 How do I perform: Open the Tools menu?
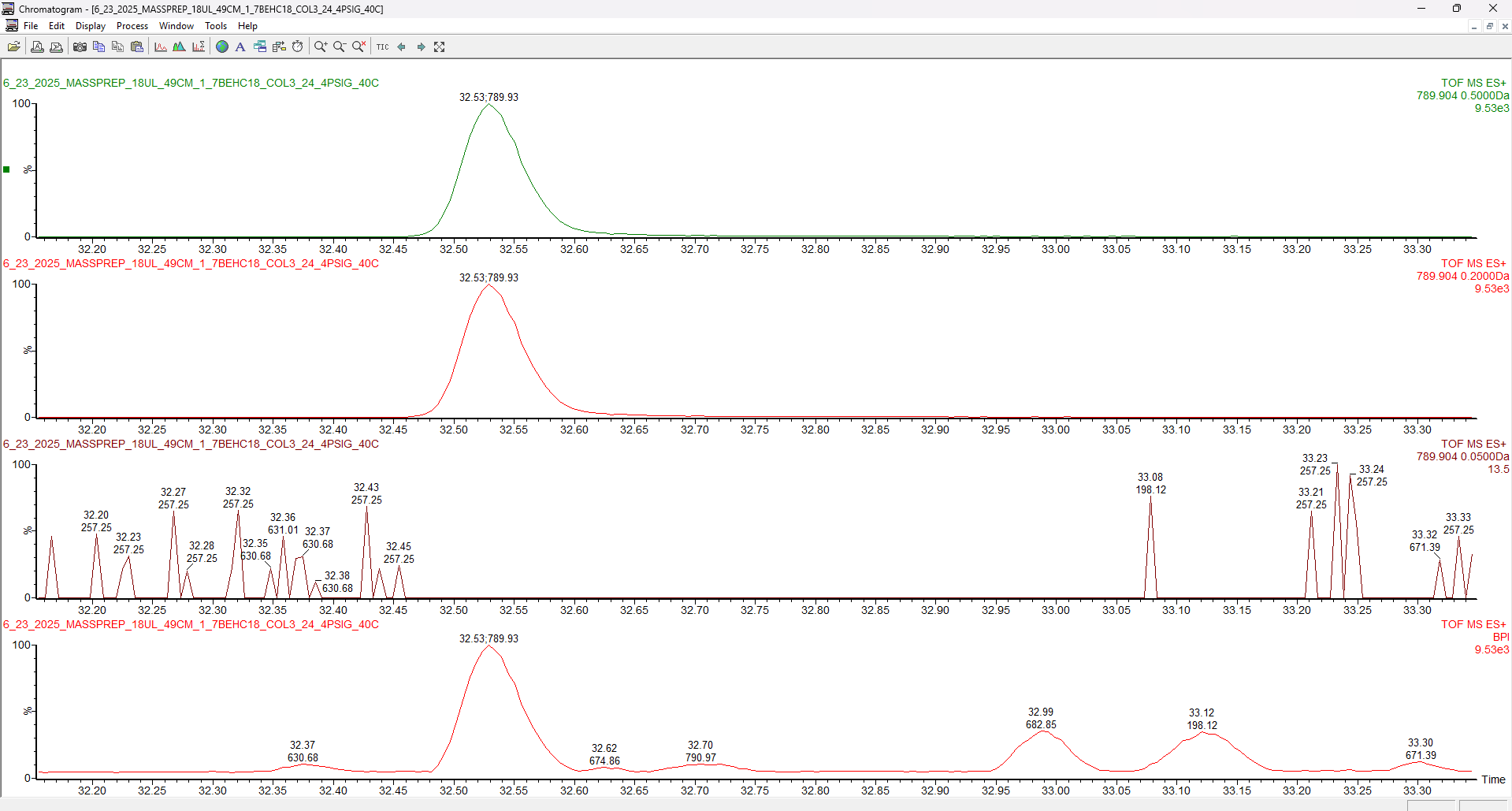[216, 26]
